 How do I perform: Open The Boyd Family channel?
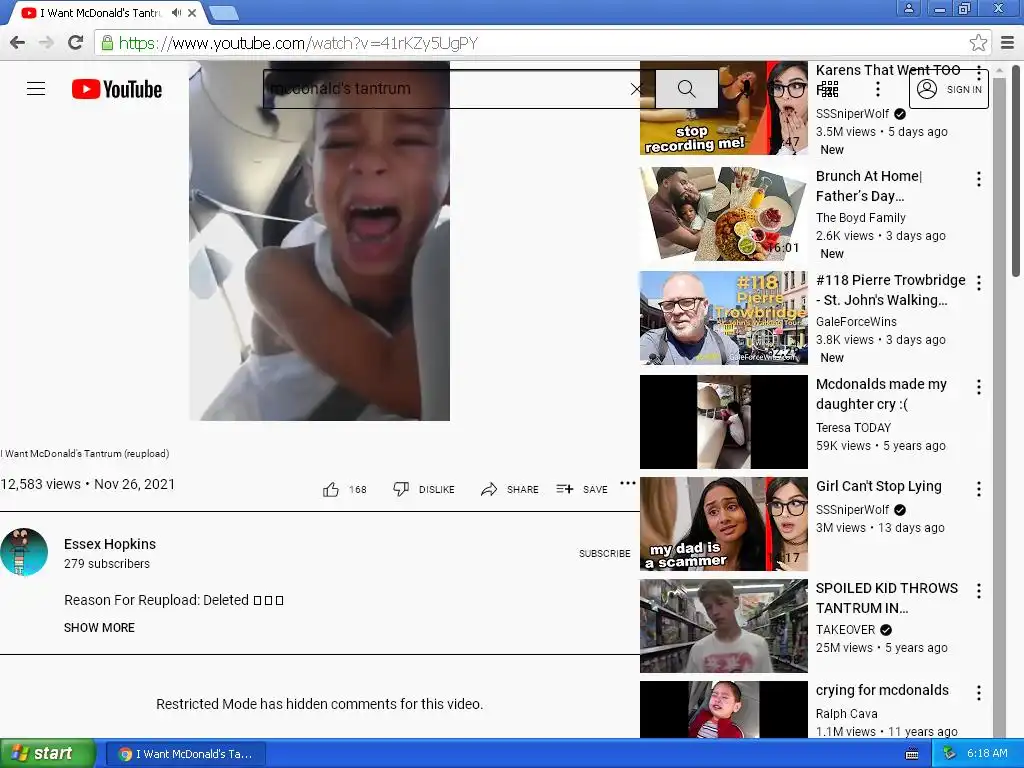861,217
